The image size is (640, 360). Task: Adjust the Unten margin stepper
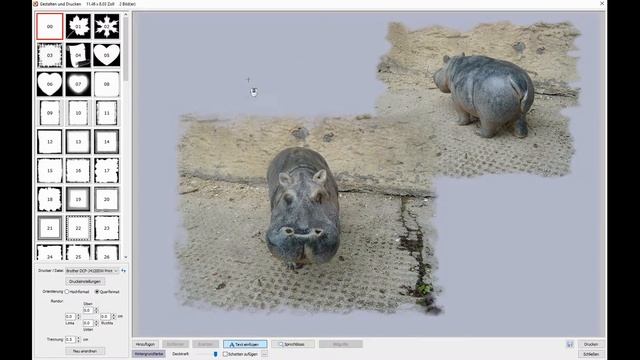pos(96,323)
